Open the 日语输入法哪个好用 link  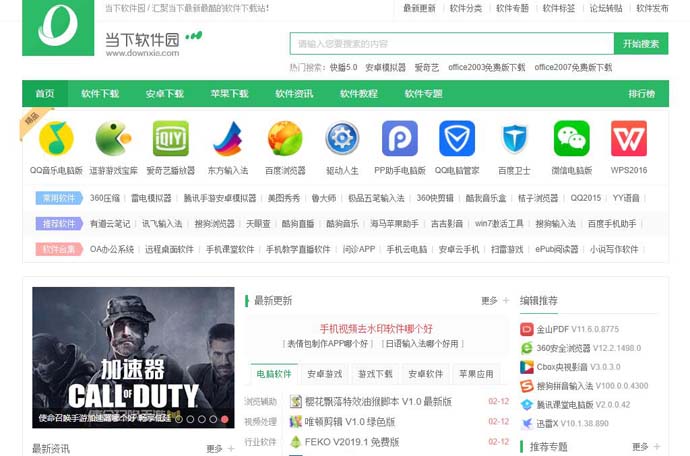click(x=422, y=343)
